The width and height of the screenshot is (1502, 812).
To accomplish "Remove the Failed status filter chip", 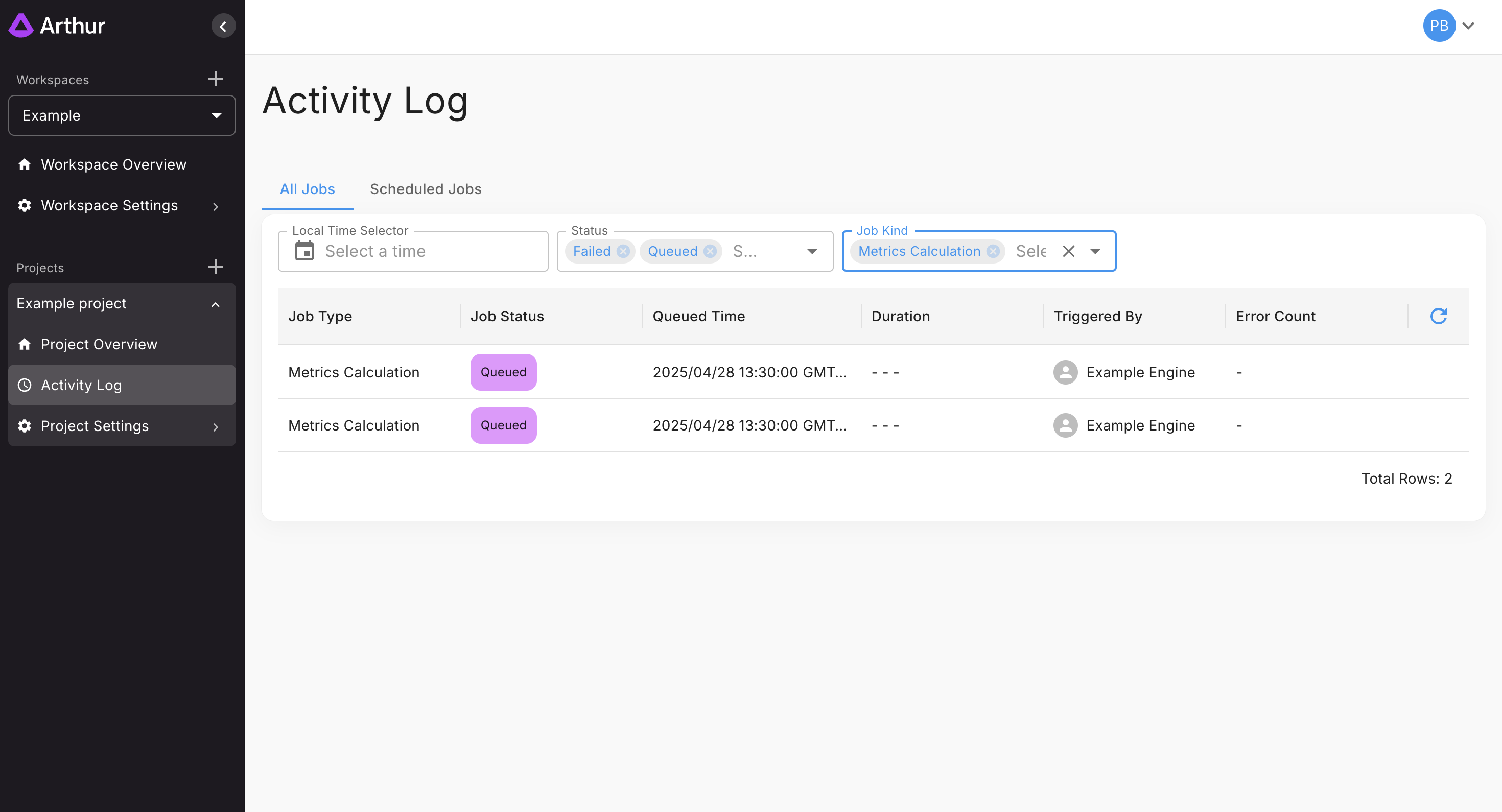I will pos(623,251).
